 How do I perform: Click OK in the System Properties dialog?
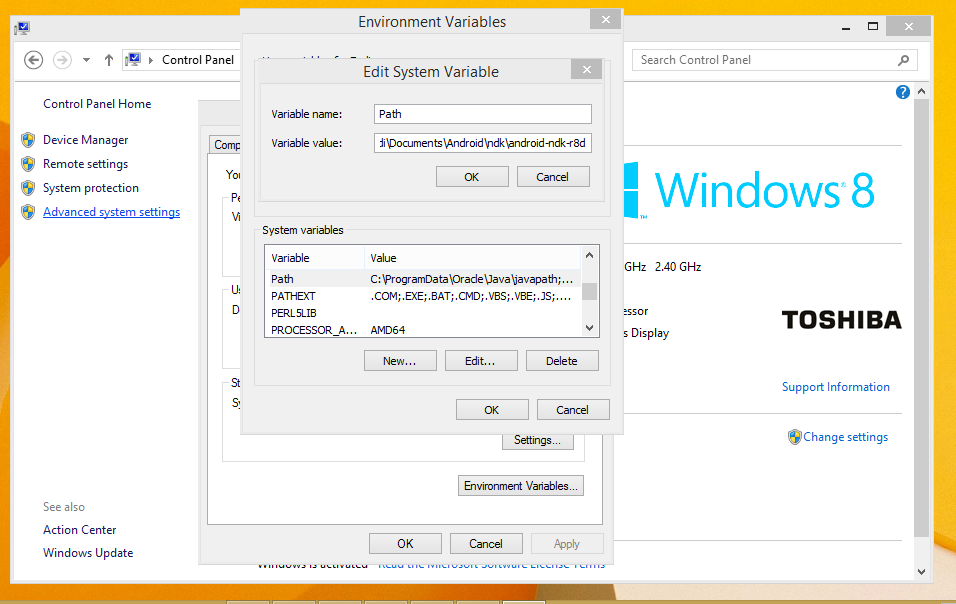[x=405, y=544]
